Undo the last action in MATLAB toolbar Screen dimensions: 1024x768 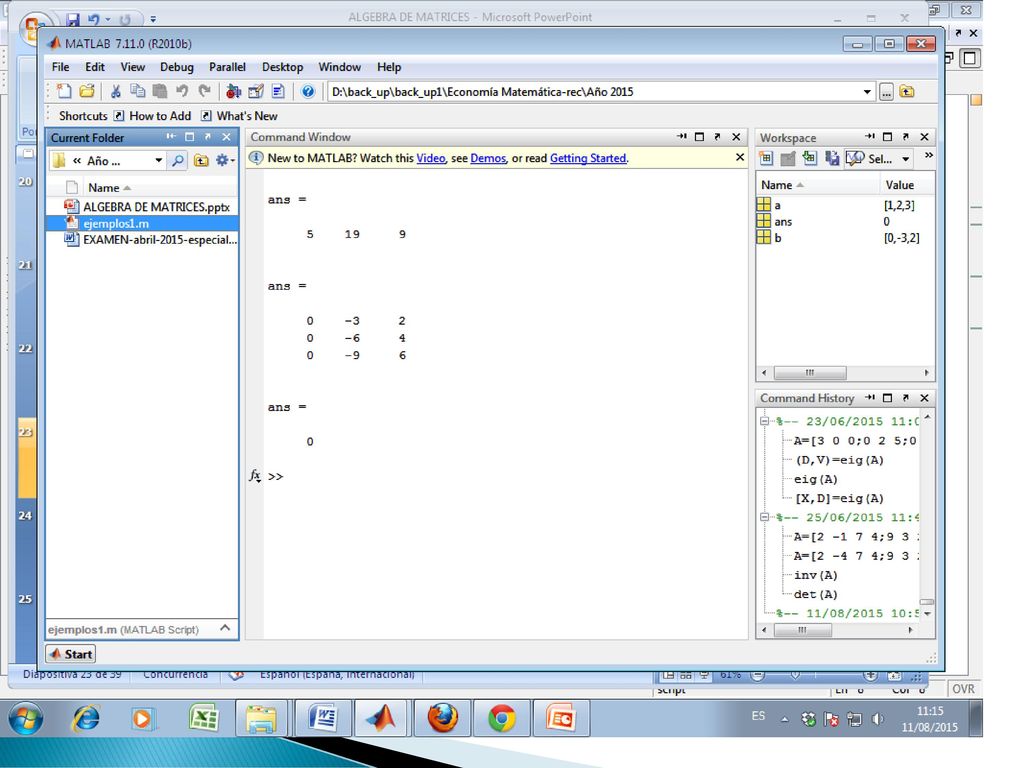pyautogui.click(x=182, y=91)
